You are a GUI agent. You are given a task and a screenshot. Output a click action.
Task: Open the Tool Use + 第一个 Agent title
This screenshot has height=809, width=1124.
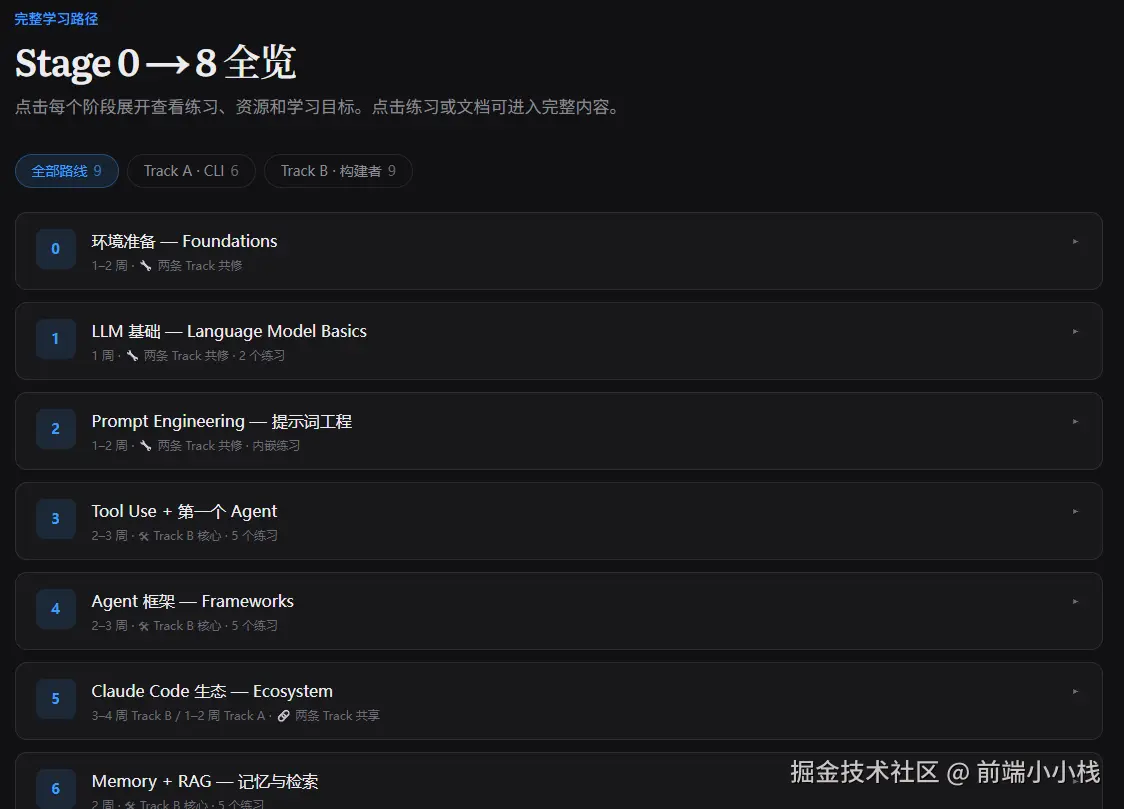pos(184,512)
